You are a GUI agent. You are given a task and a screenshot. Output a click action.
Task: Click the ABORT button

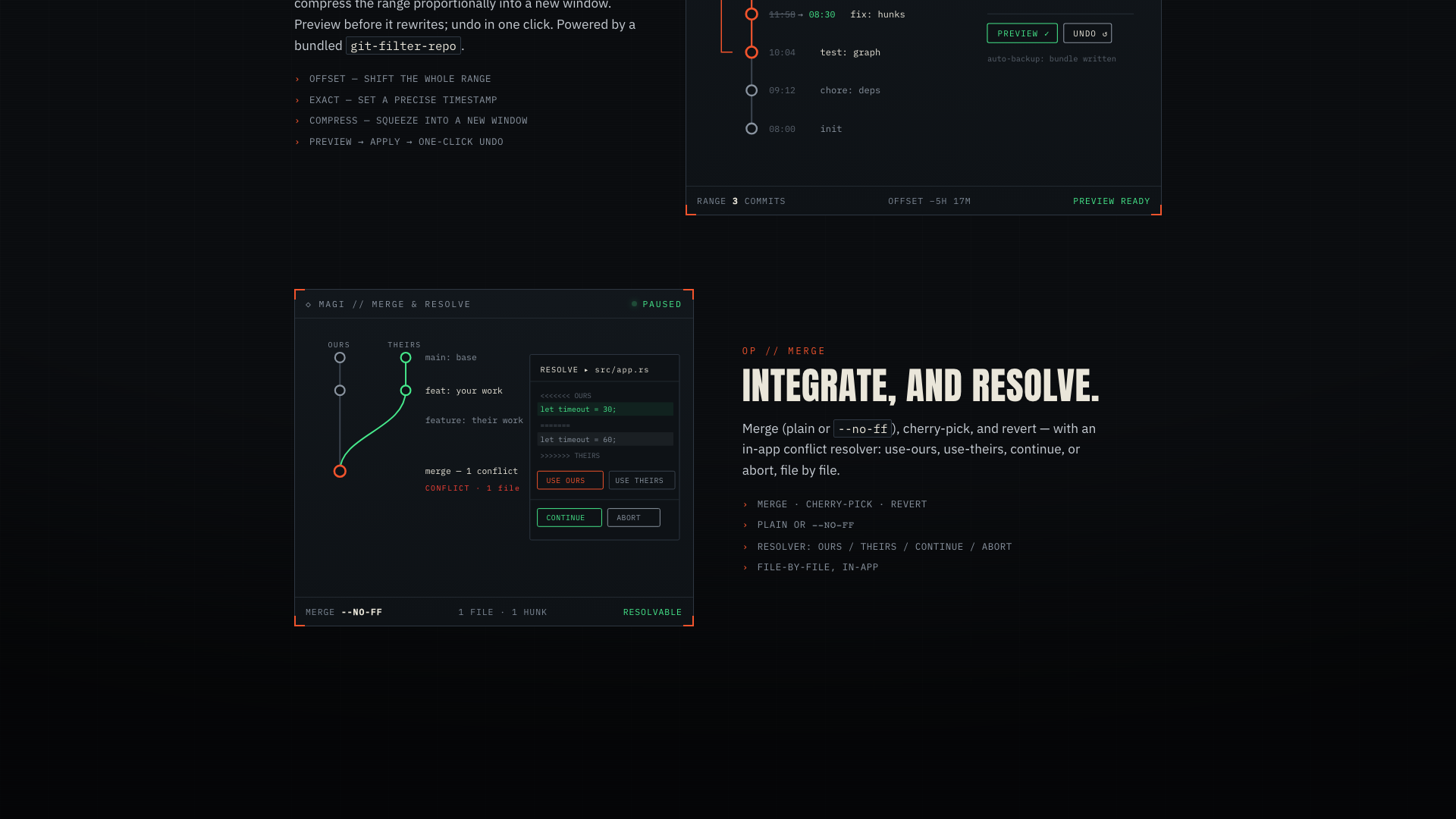pos(633,518)
